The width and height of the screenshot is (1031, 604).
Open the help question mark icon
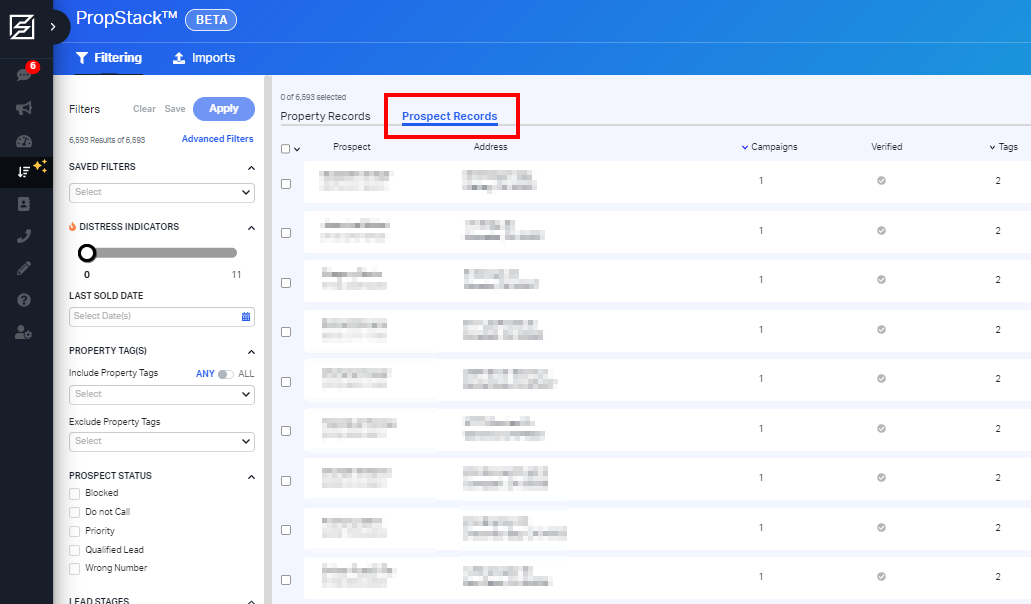(x=24, y=300)
